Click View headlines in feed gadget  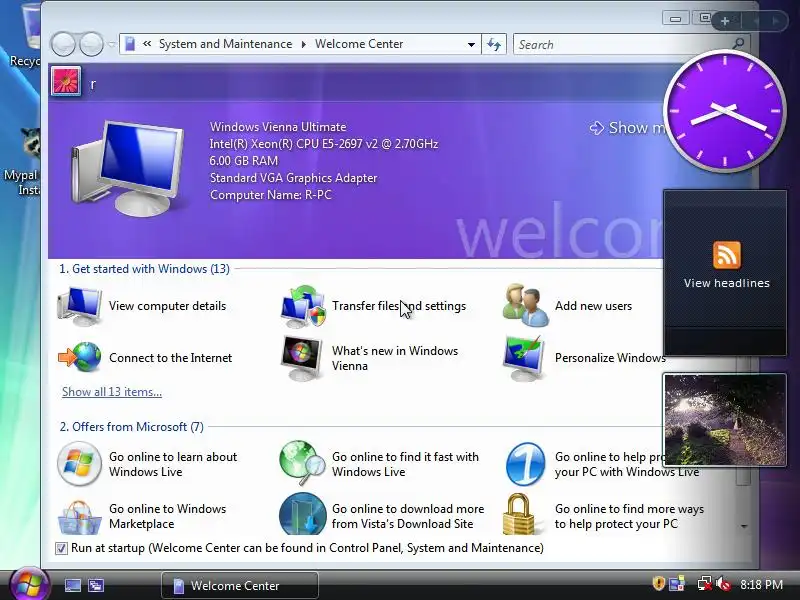(727, 283)
